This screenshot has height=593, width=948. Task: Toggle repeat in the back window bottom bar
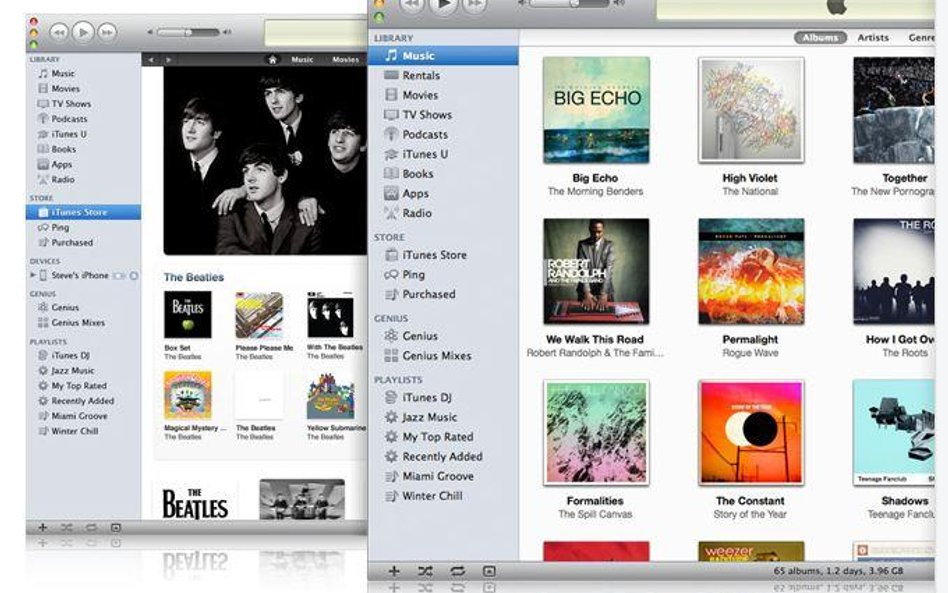91,528
